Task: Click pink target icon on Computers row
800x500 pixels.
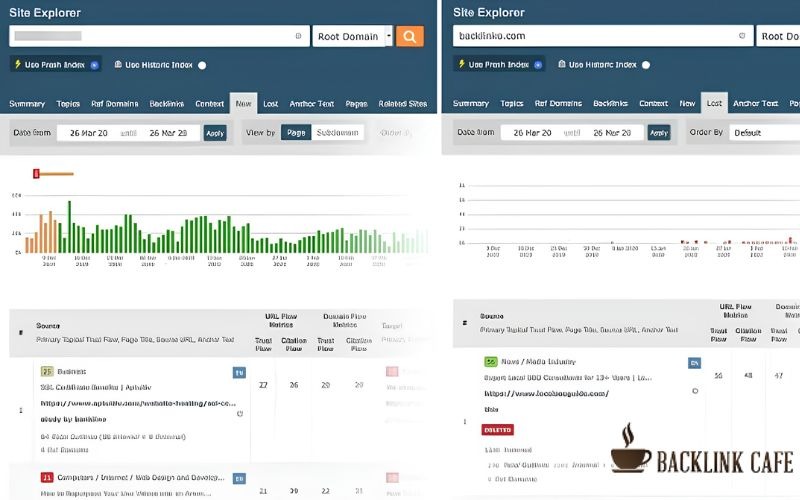Action: coord(392,478)
